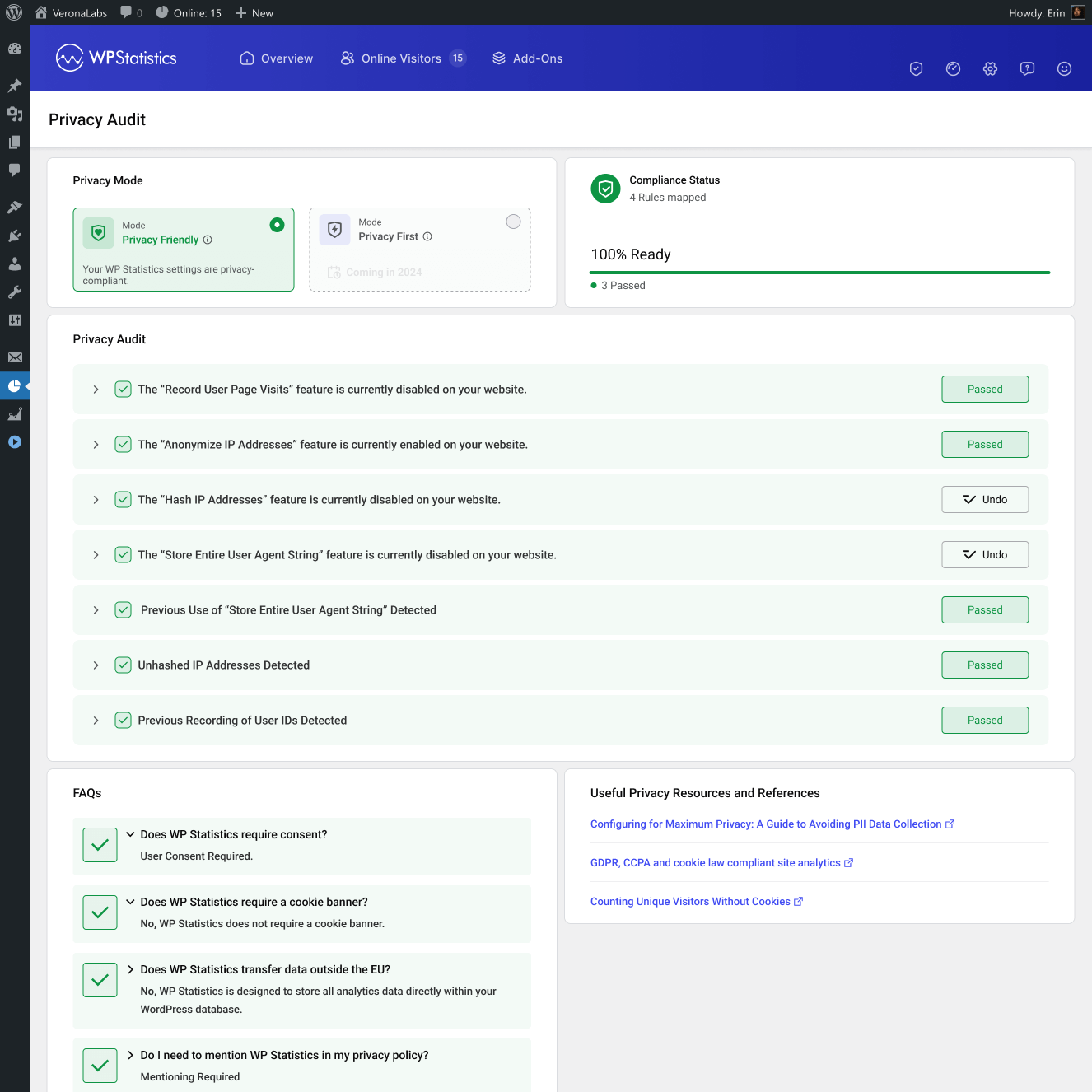Open the WordPress logo menu
The height and width of the screenshot is (1092, 1092).
point(14,12)
